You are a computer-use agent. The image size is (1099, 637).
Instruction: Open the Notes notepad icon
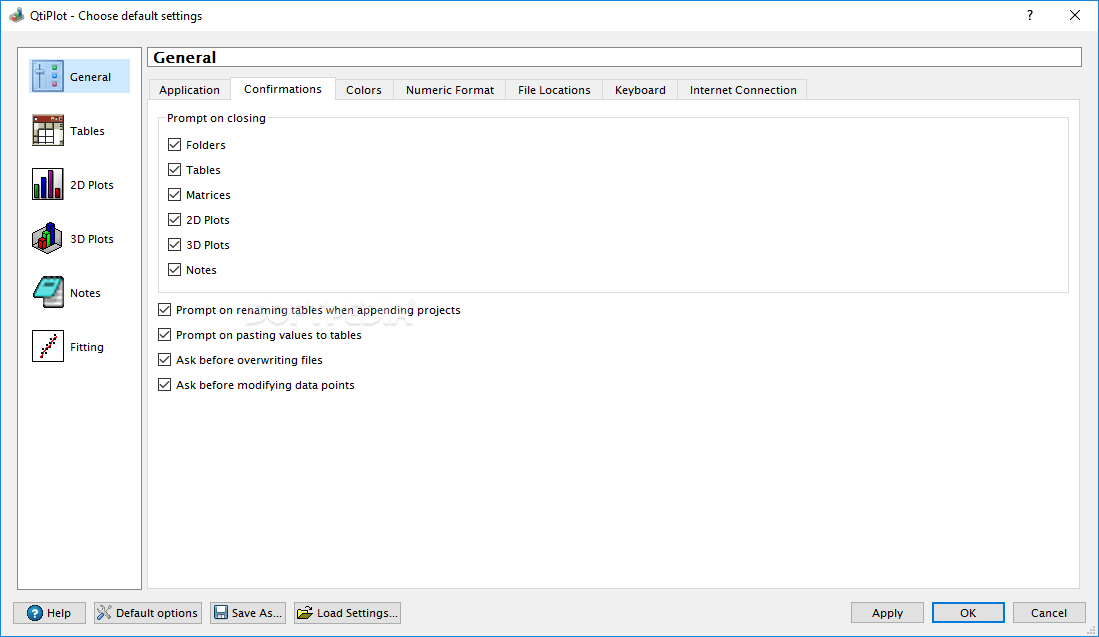(48, 292)
